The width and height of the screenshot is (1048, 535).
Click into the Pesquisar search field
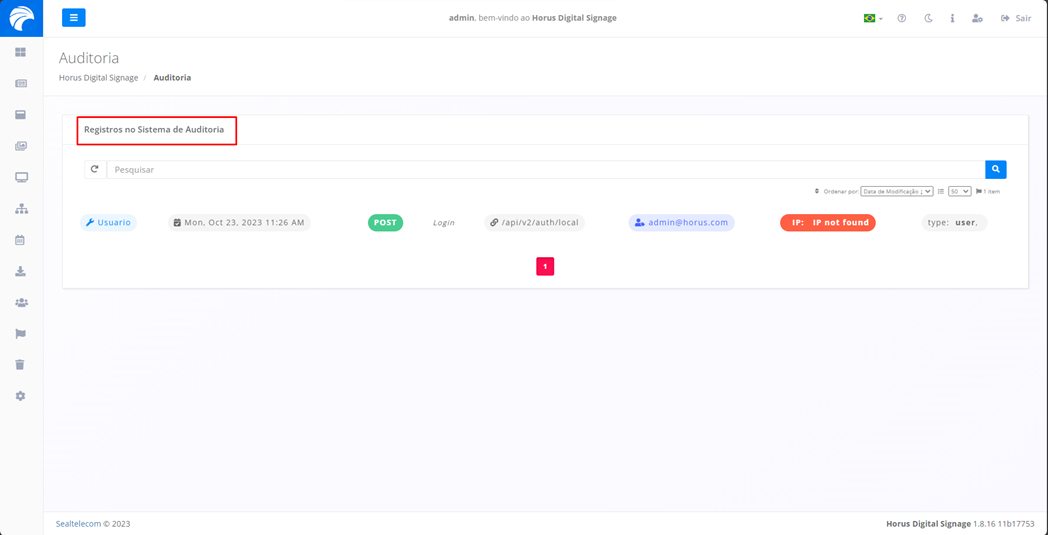545,170
